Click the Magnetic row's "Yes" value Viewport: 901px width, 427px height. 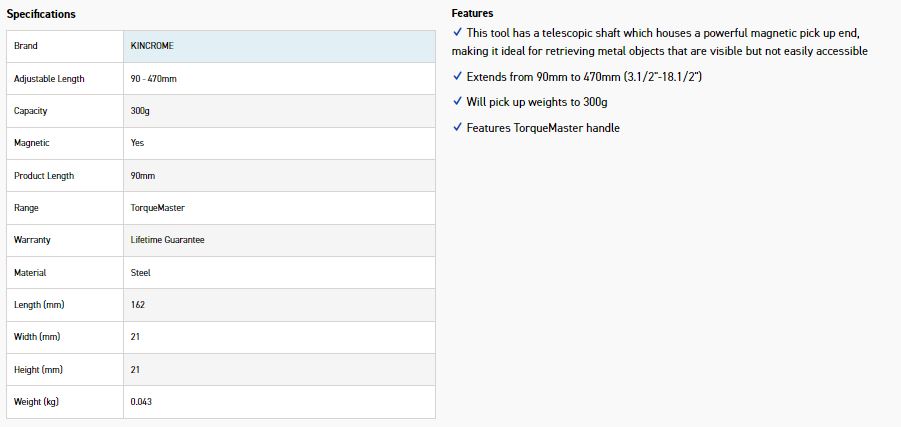(x=138, y=143)
